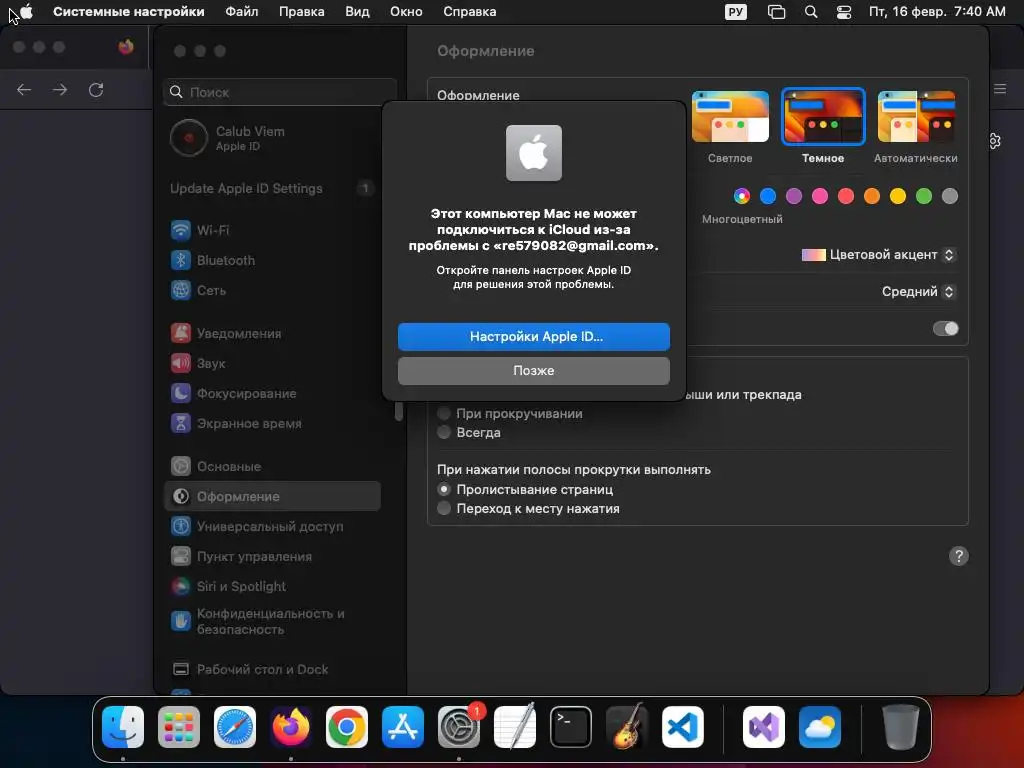The height and width of the screenshot is (768, 1024).
Task: Pick the pink accent color
Action: click(x=820, y=196)
